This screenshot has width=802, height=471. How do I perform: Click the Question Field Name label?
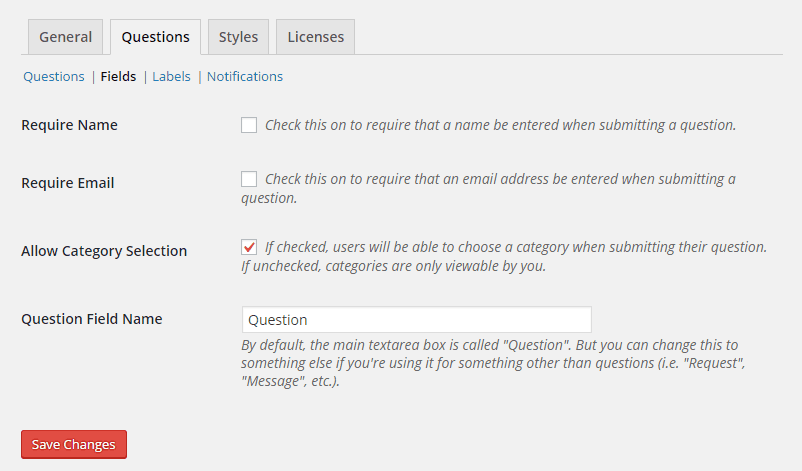[91, 319]
